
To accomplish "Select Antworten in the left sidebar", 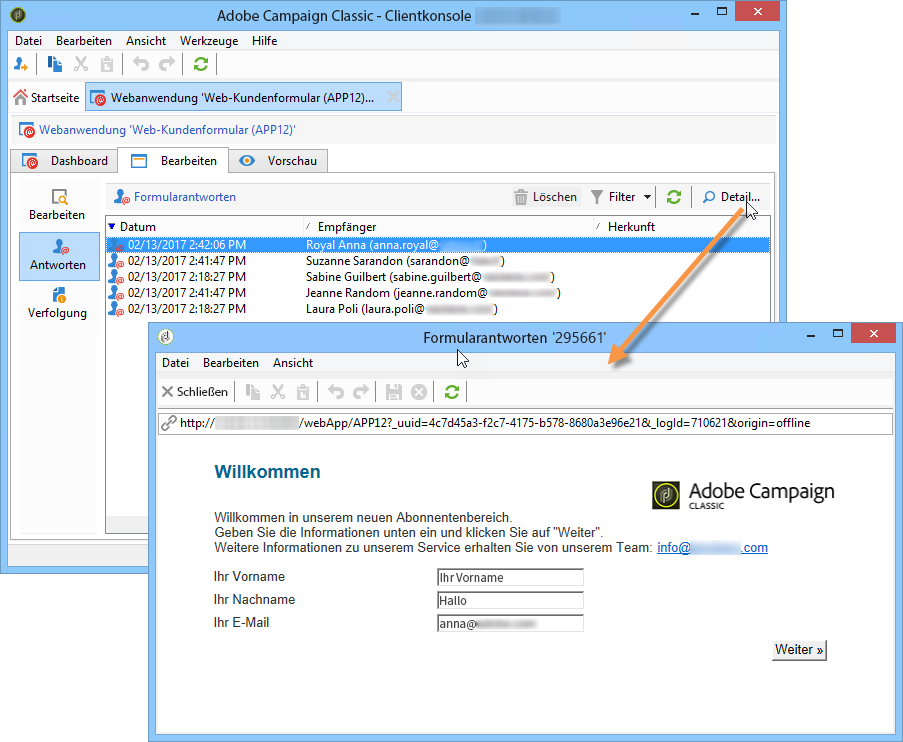I will tap(59, 256).
